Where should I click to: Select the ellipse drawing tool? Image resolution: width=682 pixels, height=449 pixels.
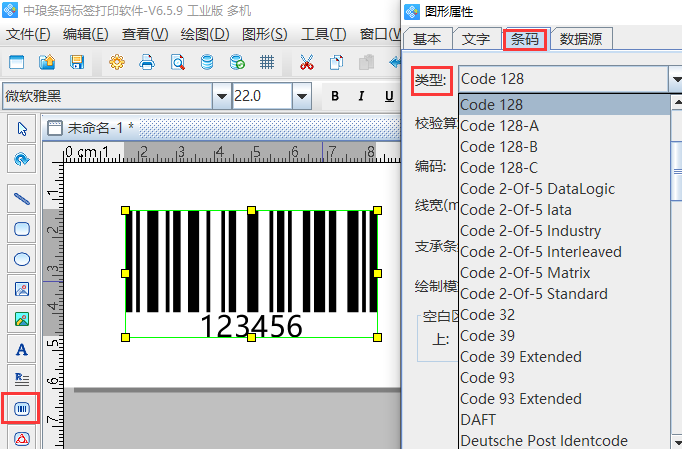tap(21, 259)
